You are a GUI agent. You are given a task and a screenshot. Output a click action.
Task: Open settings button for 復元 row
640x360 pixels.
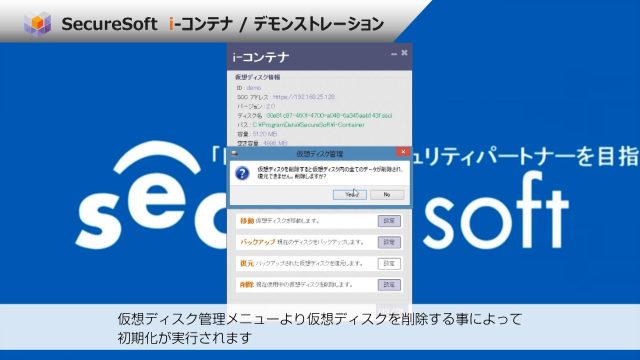point(389,263)
